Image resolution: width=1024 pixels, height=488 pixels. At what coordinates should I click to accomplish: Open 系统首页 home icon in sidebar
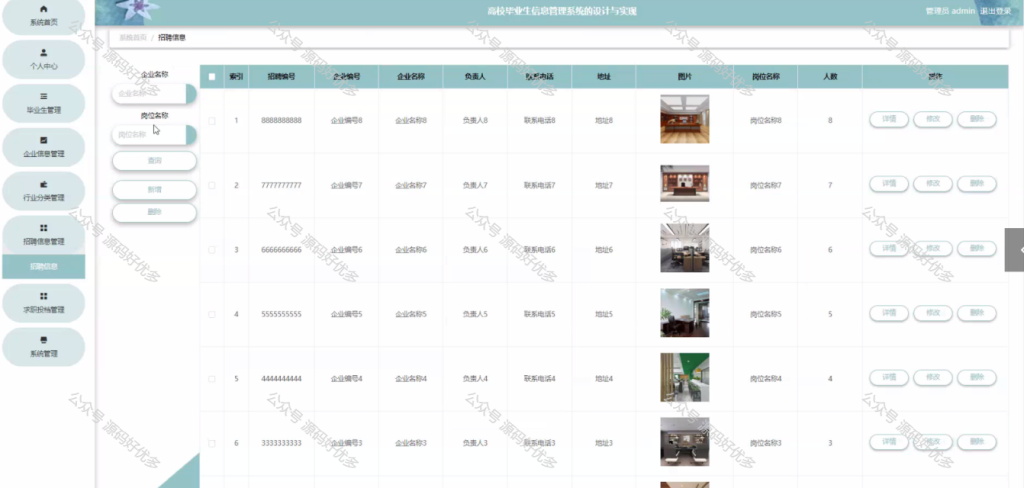[44, 9]
